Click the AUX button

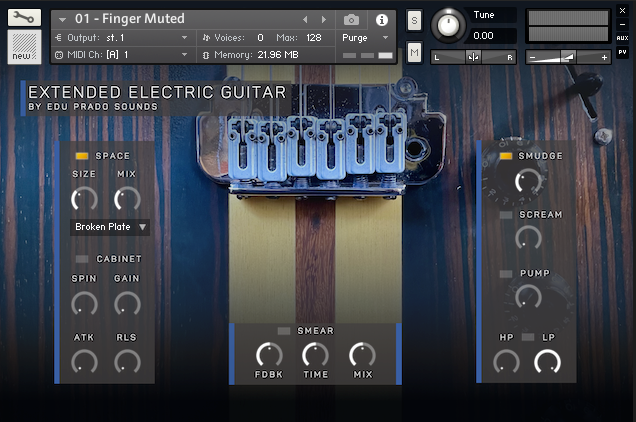click(622, 37)
